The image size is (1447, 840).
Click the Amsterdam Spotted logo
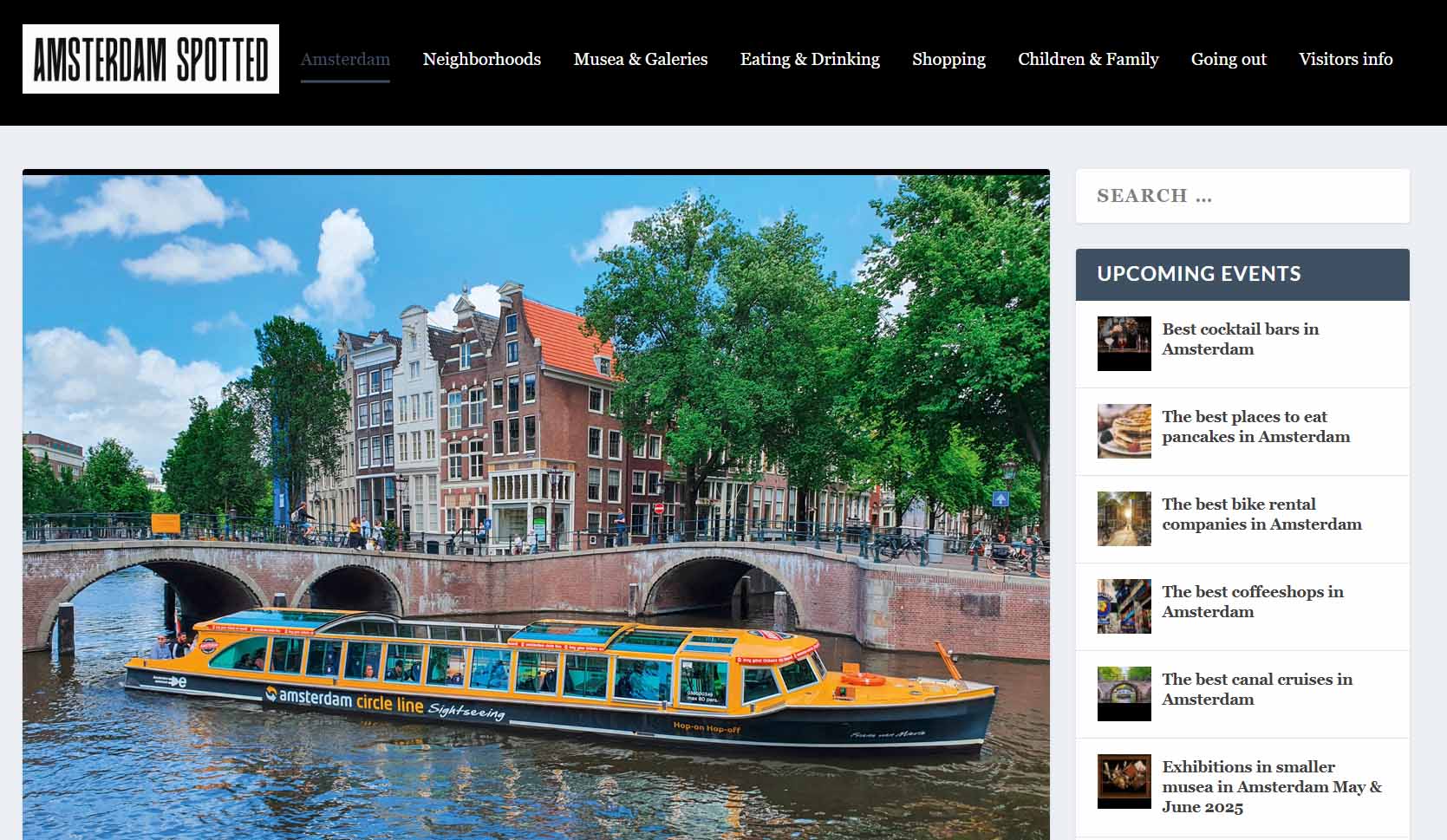[150, 60]
